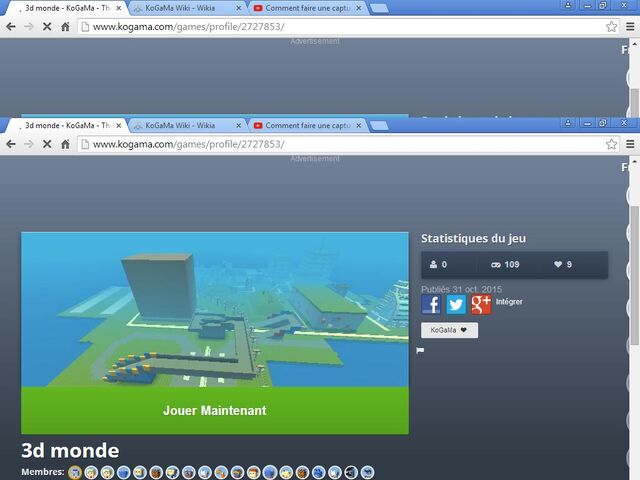Click 'Statistiques du jeu' heading
This screenshot has height=480, width=640.
473,238
